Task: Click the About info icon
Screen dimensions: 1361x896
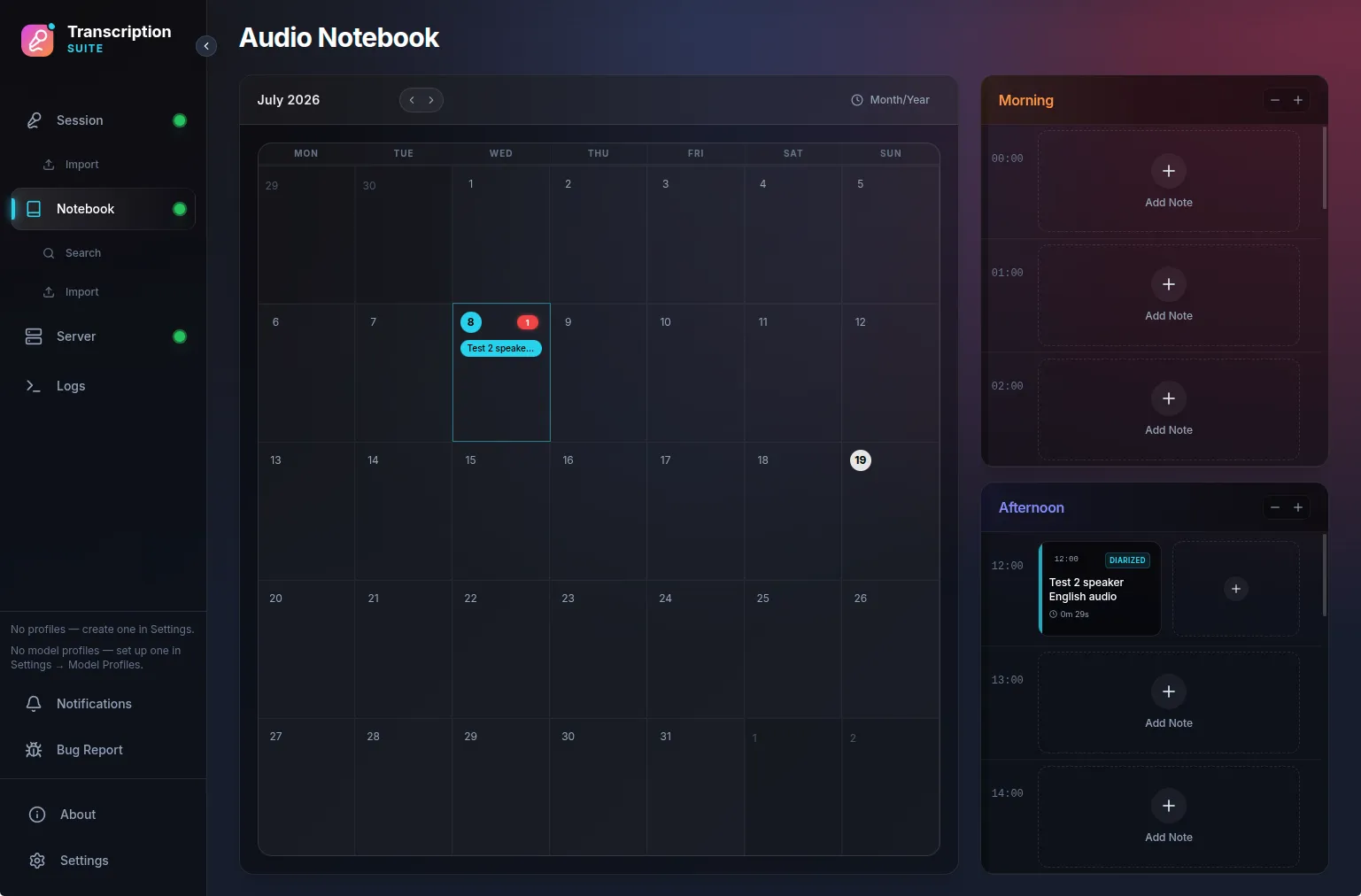Action: click(37, 815)
